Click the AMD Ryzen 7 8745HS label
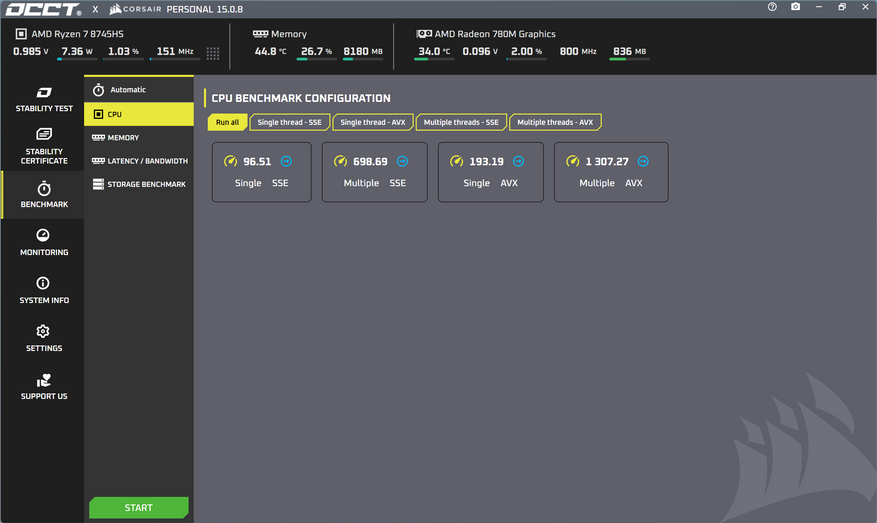The height and width of the screenshot is (523, 877). (77, 34)
